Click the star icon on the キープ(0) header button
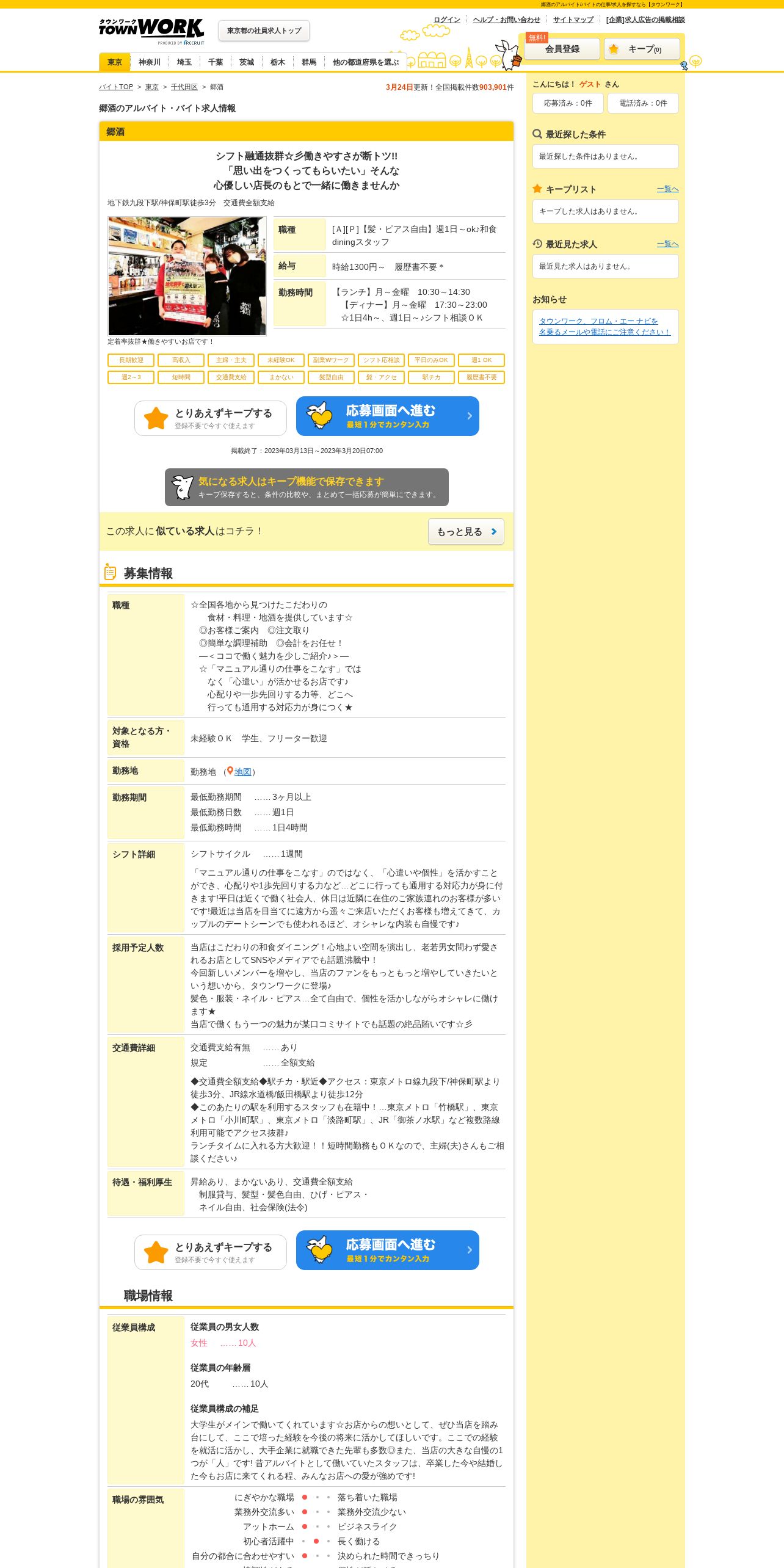The width and height of the screenshot is (784, 1568). pyautogui.click(x=614, y=49)
